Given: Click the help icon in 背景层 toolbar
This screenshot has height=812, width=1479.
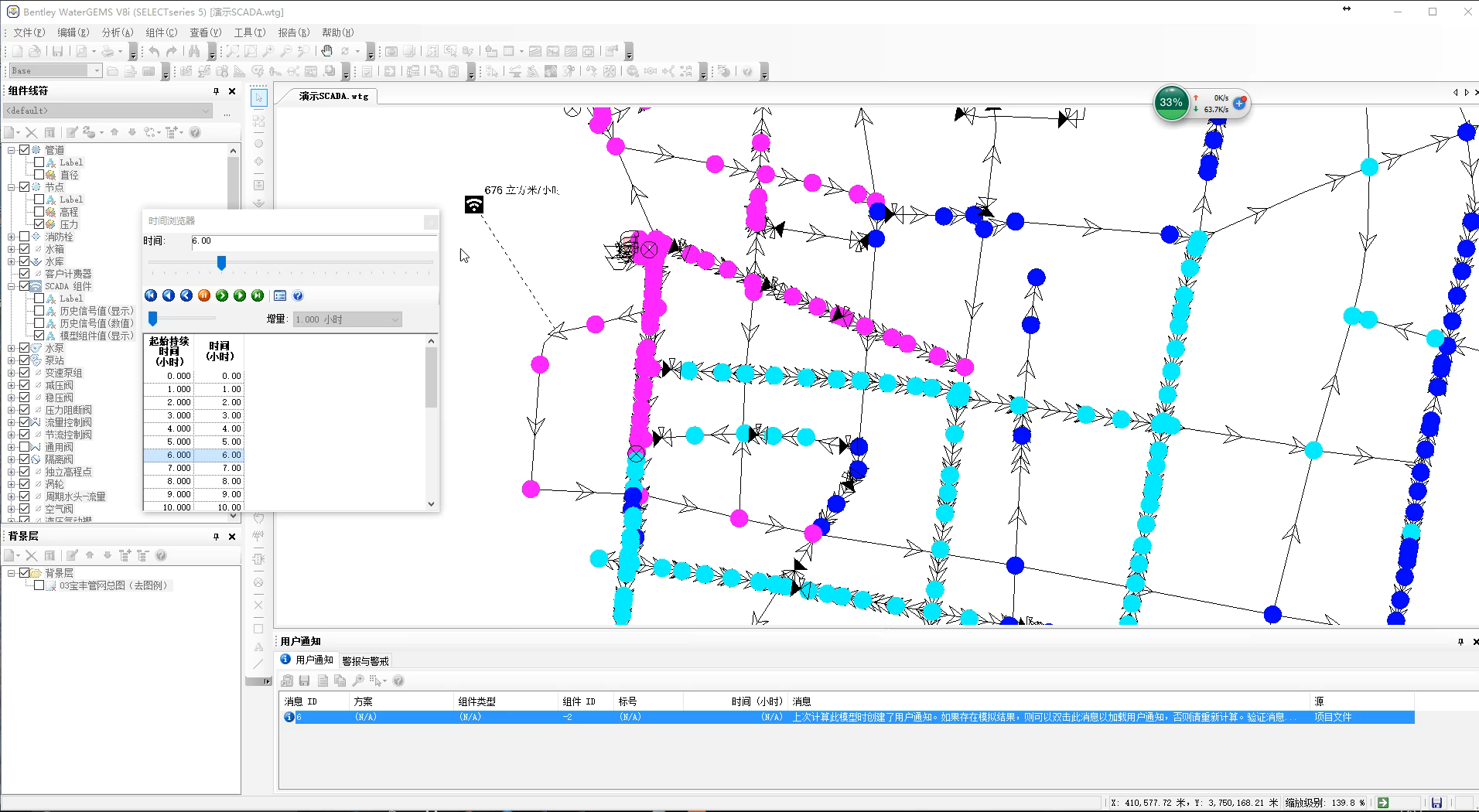Looking at the screenshot, I should [161, 555].
